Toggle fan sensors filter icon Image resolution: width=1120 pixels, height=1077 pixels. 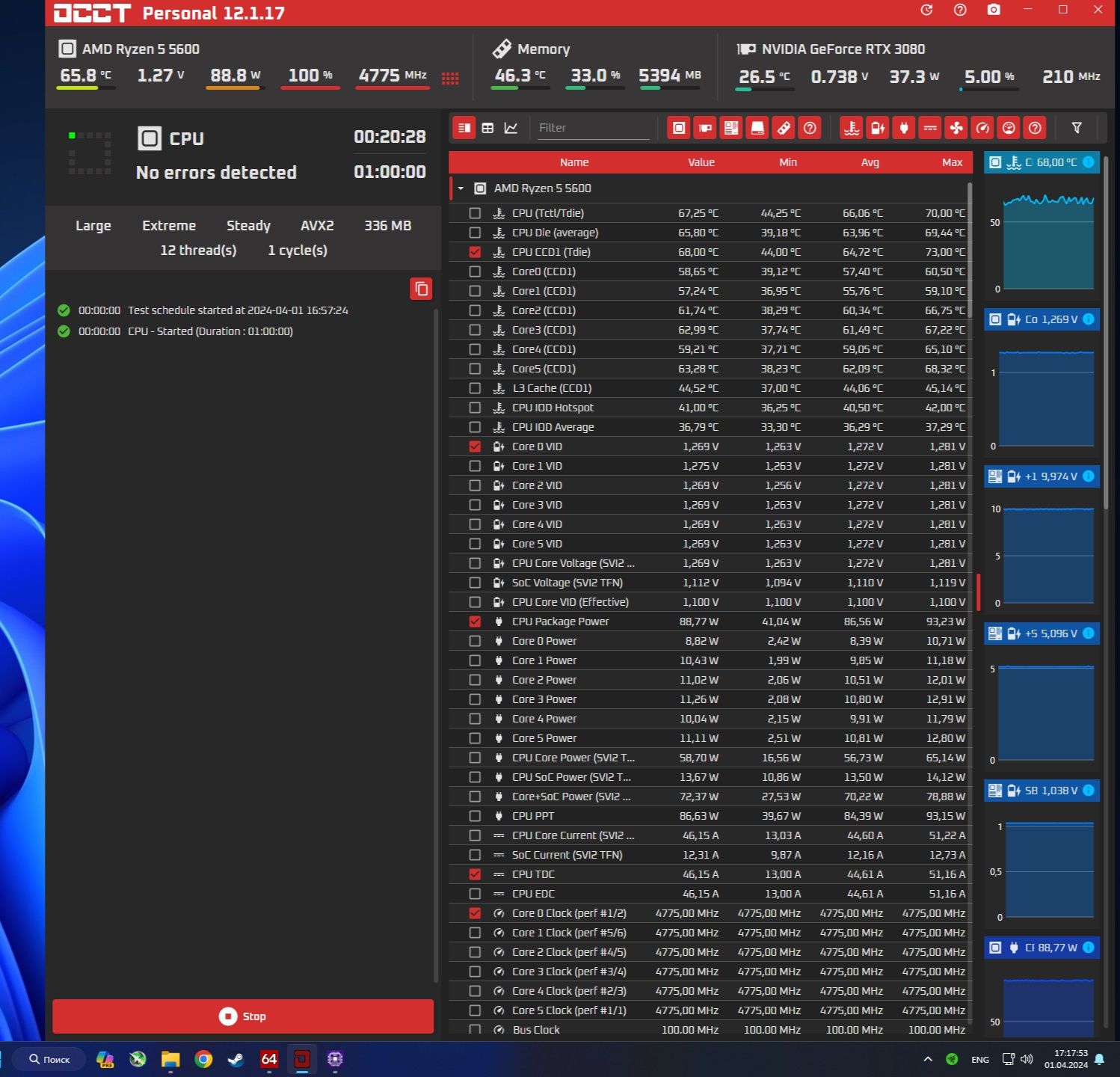pyautogui.click(x=956, y=128)
